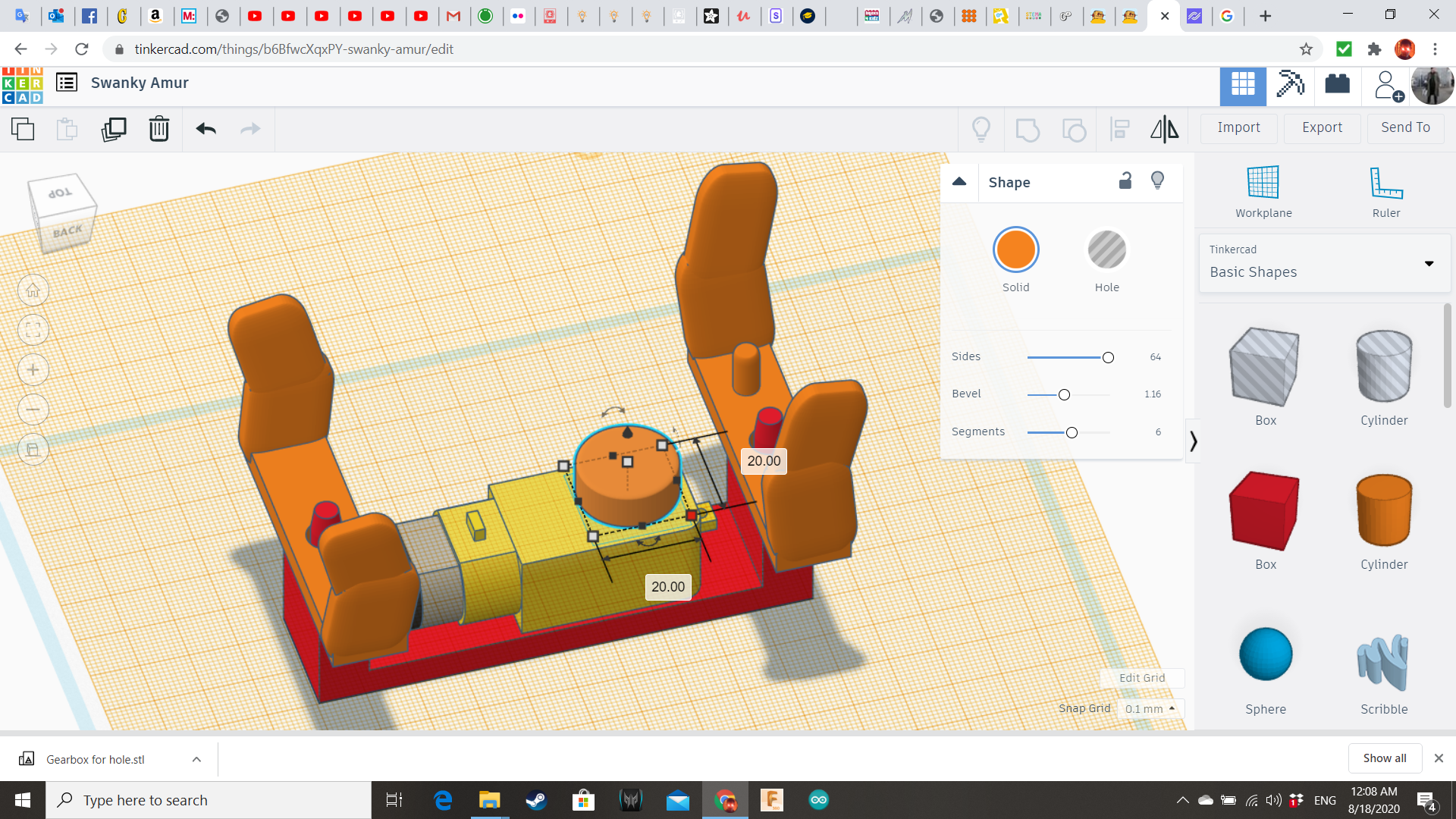Click the Undo arrow
Screen dimensions: 1456x819
[x=206, y=130]
